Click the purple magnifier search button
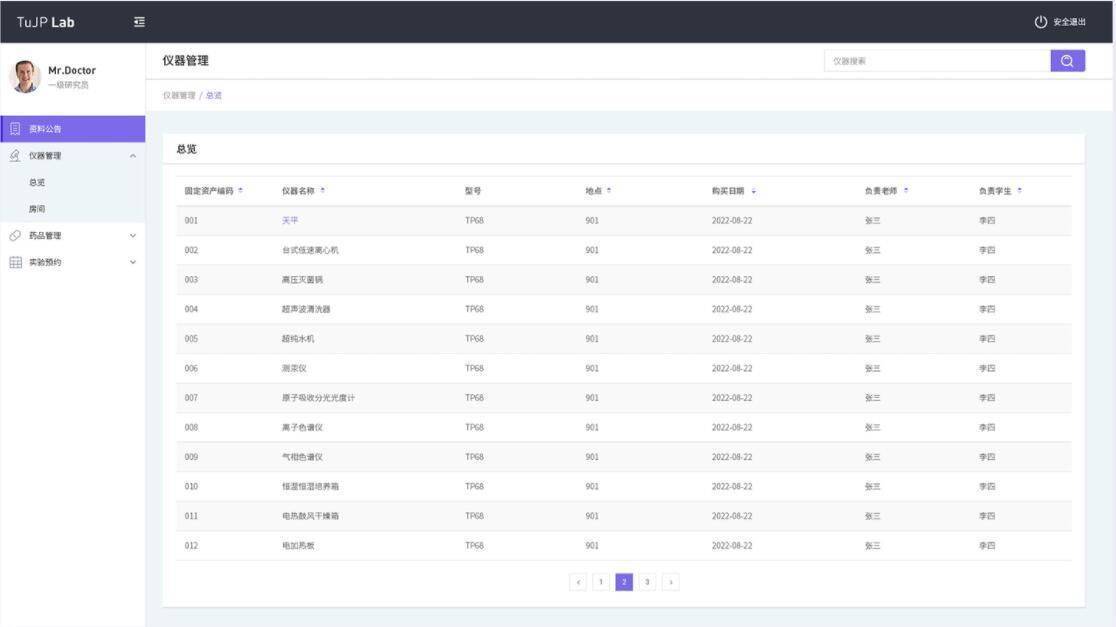 click(1067, 61)
